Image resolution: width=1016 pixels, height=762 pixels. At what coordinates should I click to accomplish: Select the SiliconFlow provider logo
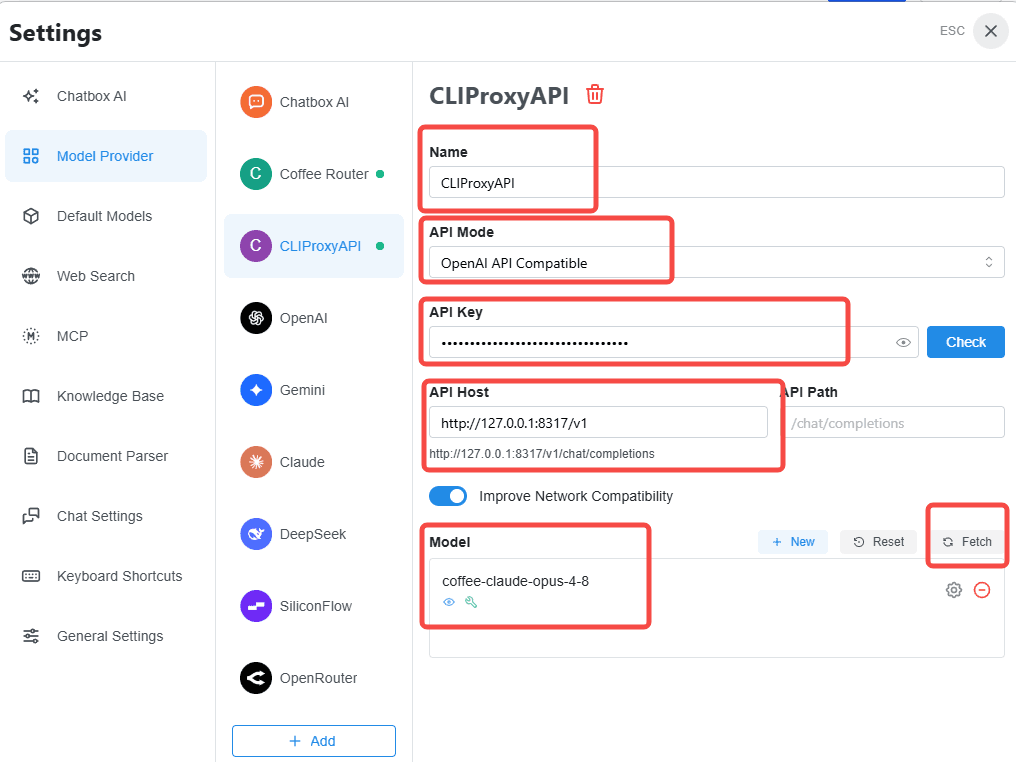tap(256, 606)
